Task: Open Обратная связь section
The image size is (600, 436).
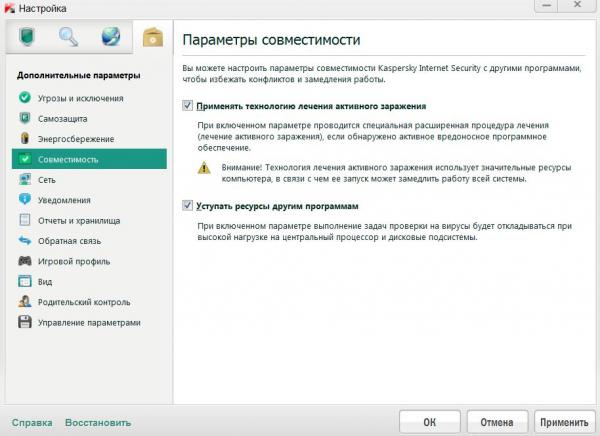Action: (x=89, y=241)
